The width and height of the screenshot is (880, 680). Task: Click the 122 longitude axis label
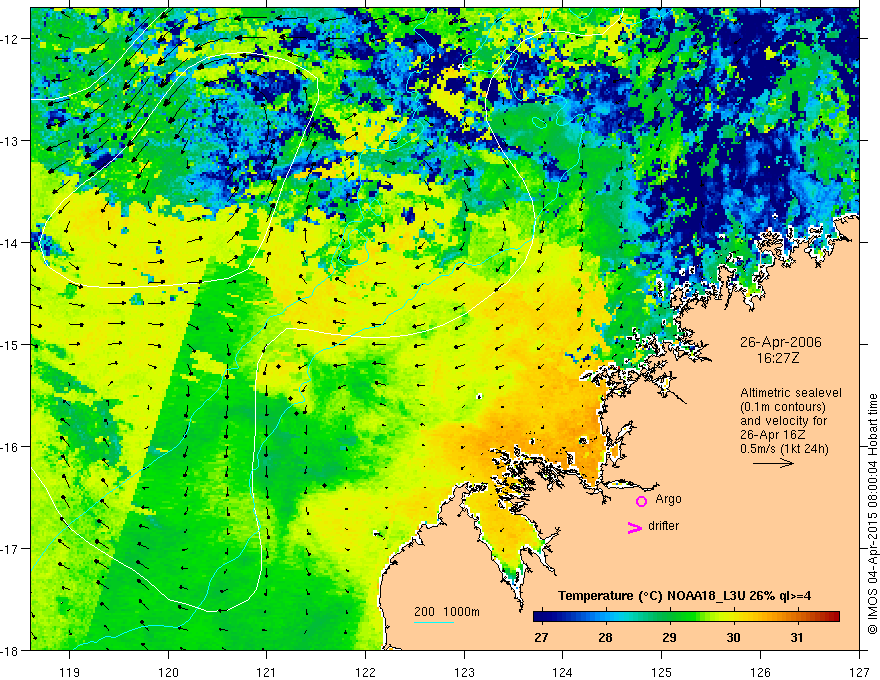click(x=365, y=673)
